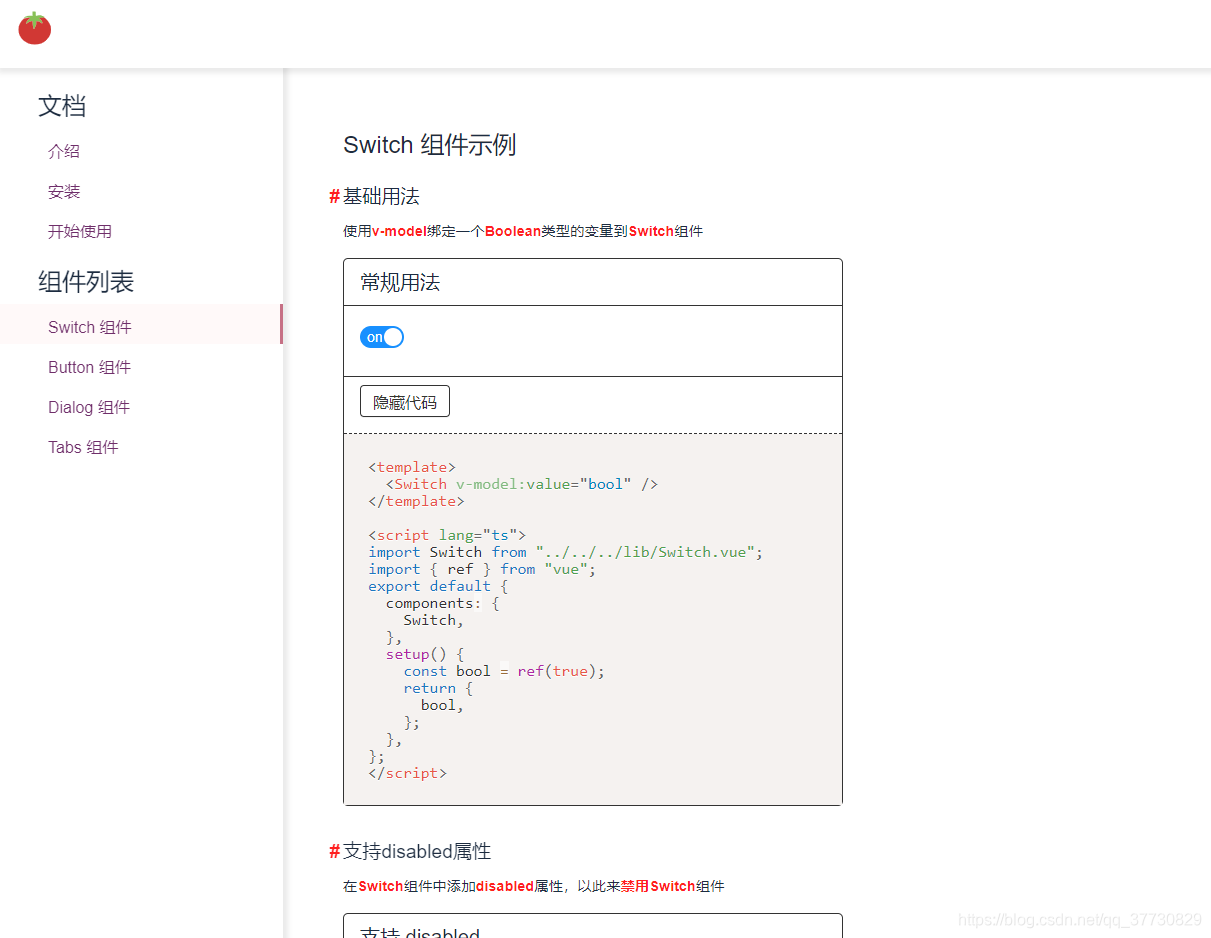
Task: Click the red Boolean keyword in the description
Action: (513, 231)
